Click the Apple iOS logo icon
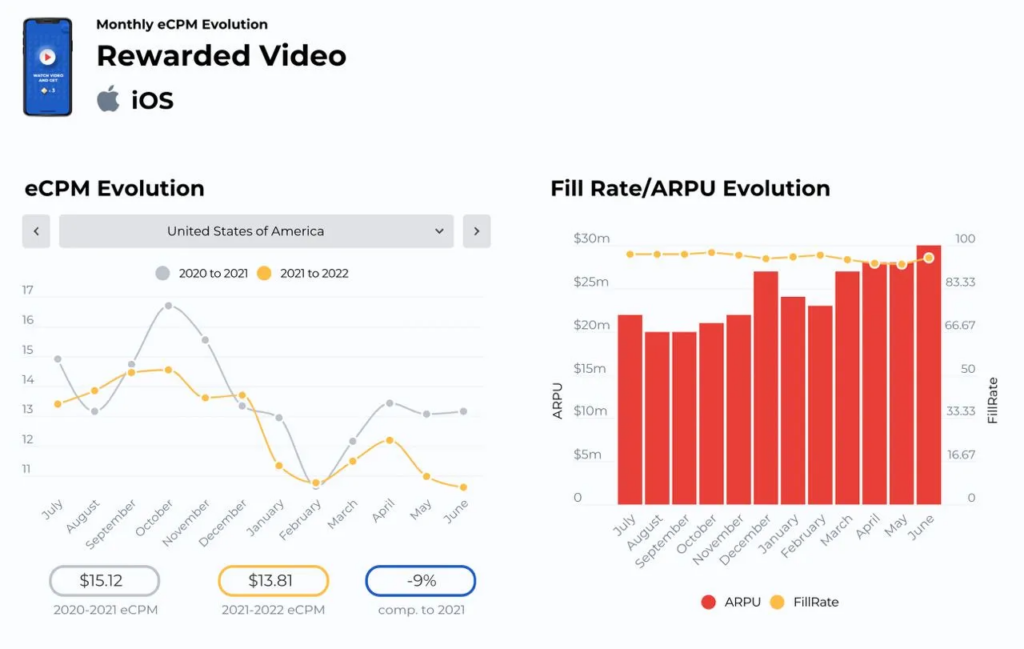 (108, 99)
